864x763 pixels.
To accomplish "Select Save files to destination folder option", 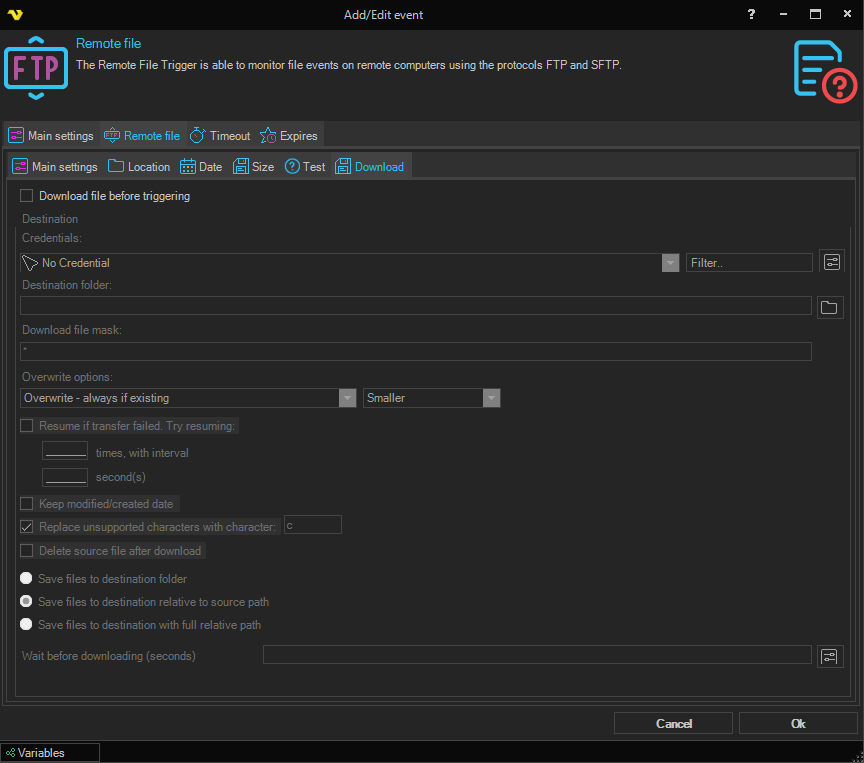I will point(27,579).
